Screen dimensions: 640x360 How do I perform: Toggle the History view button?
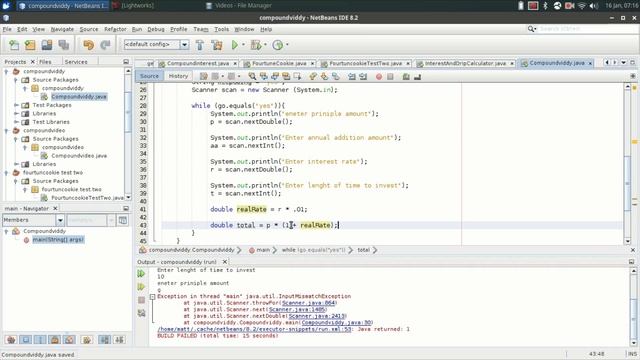pos(178,76)
